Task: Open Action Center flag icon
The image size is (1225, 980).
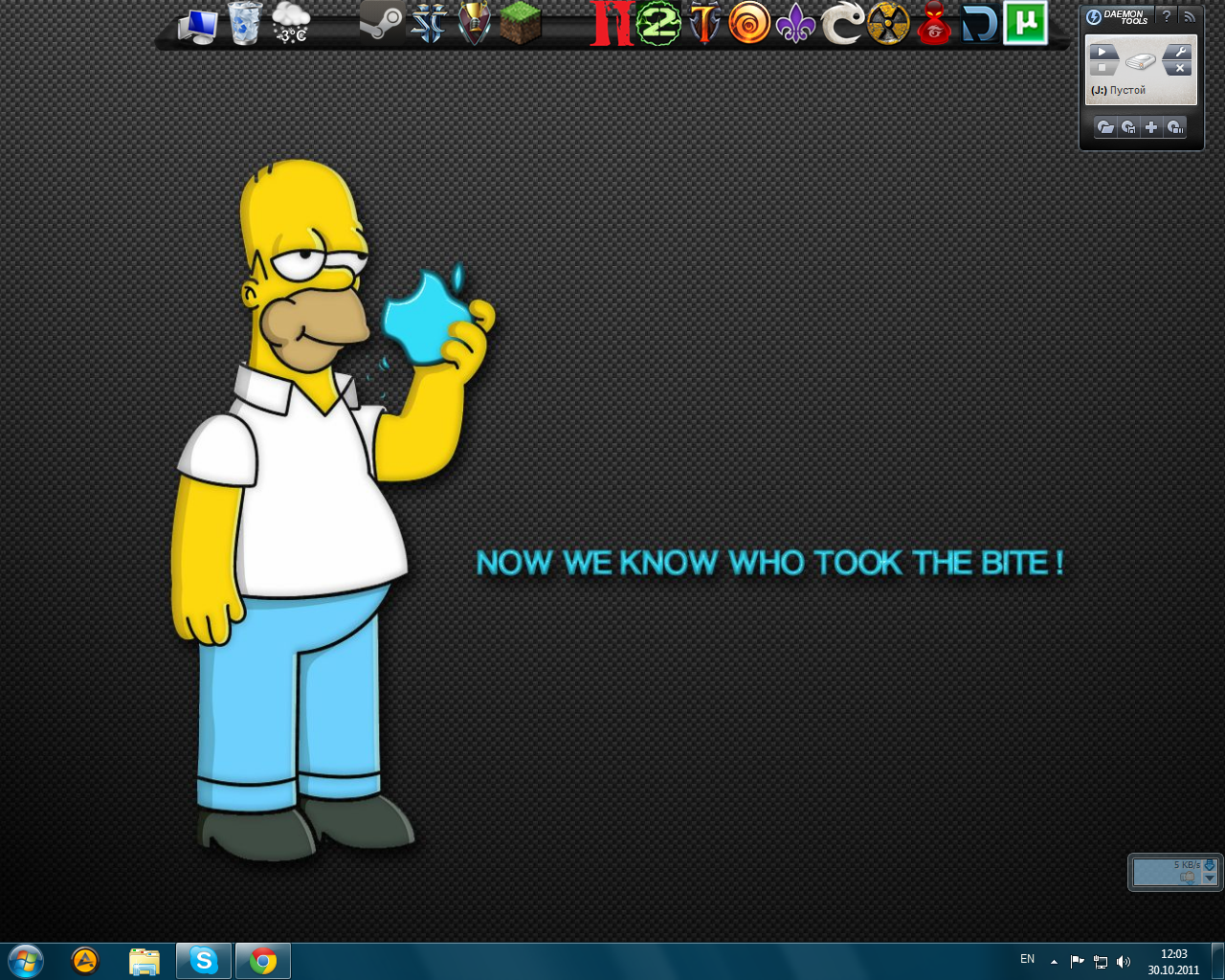Action: [x=1077, y=962]
